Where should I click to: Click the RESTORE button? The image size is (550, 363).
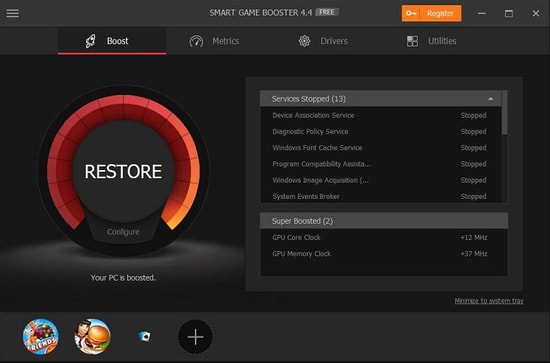coord(123,171)
